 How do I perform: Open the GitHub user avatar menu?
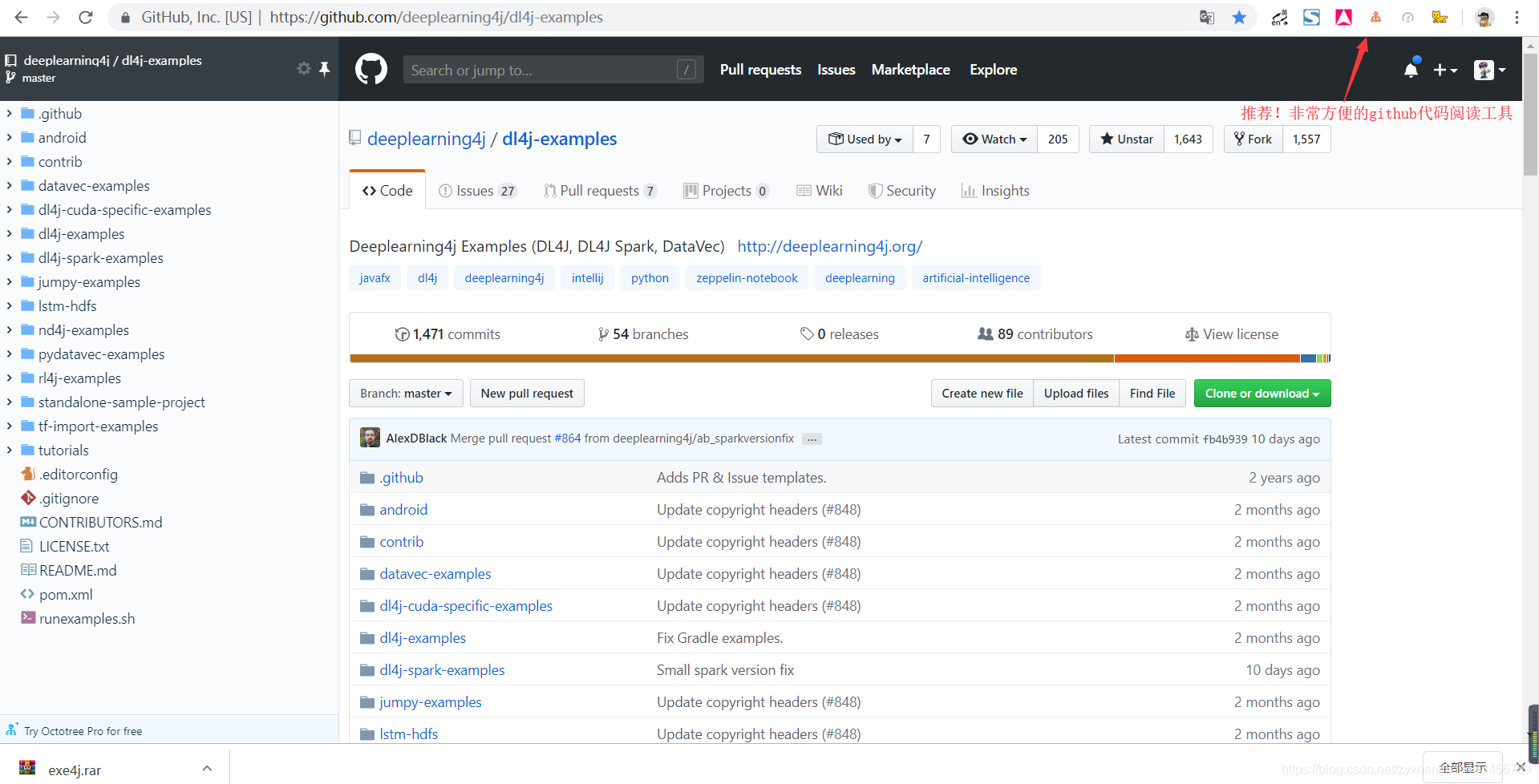tap(1489, 70)
